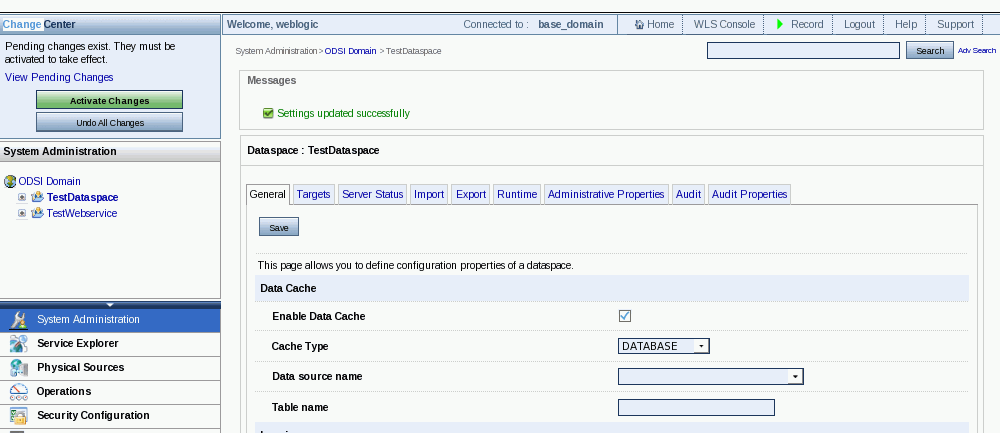Click the Home icon in top bar
This screenshot has width=1000, height=433.
[639, 25]
